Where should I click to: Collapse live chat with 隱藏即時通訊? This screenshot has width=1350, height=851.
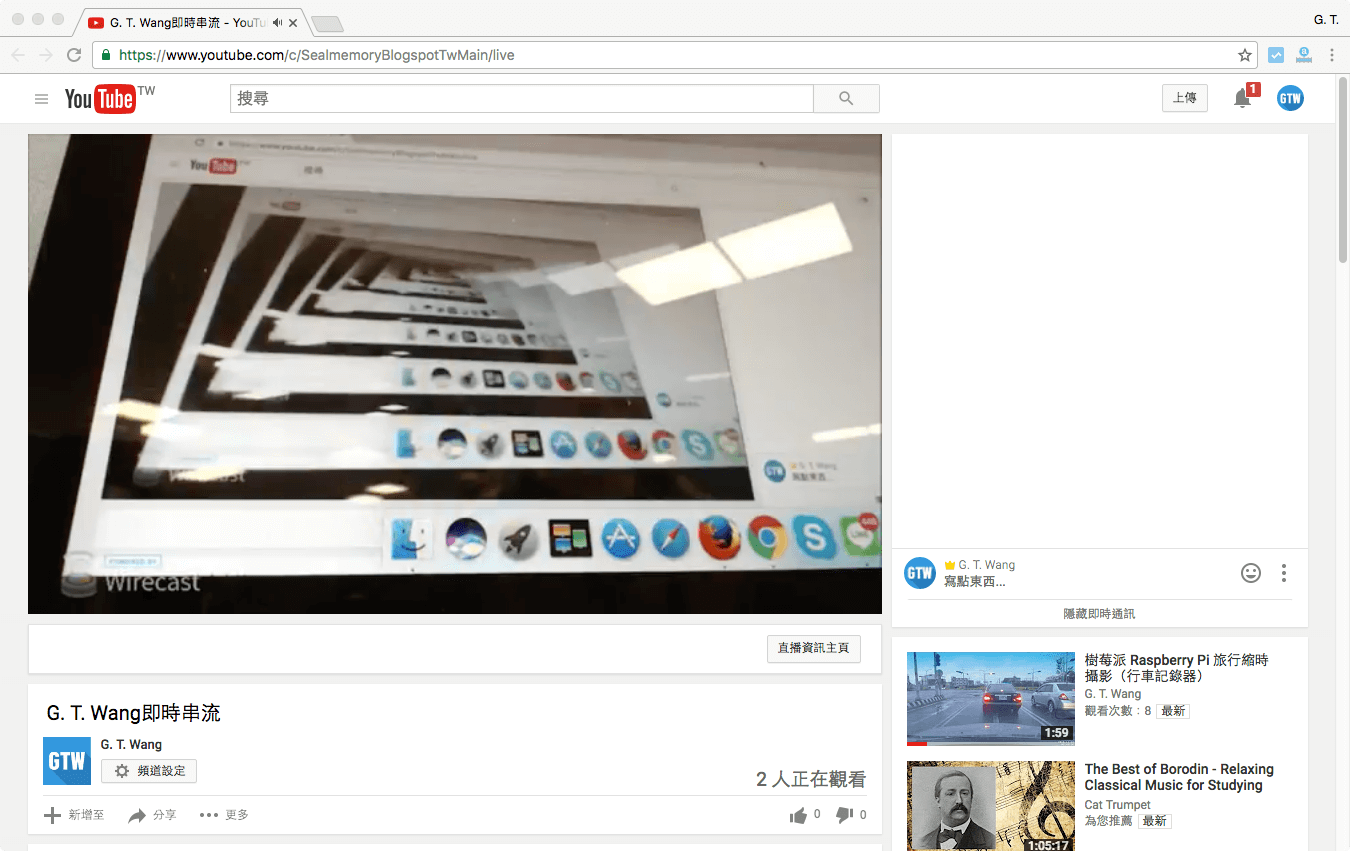tap(1098, 613)
